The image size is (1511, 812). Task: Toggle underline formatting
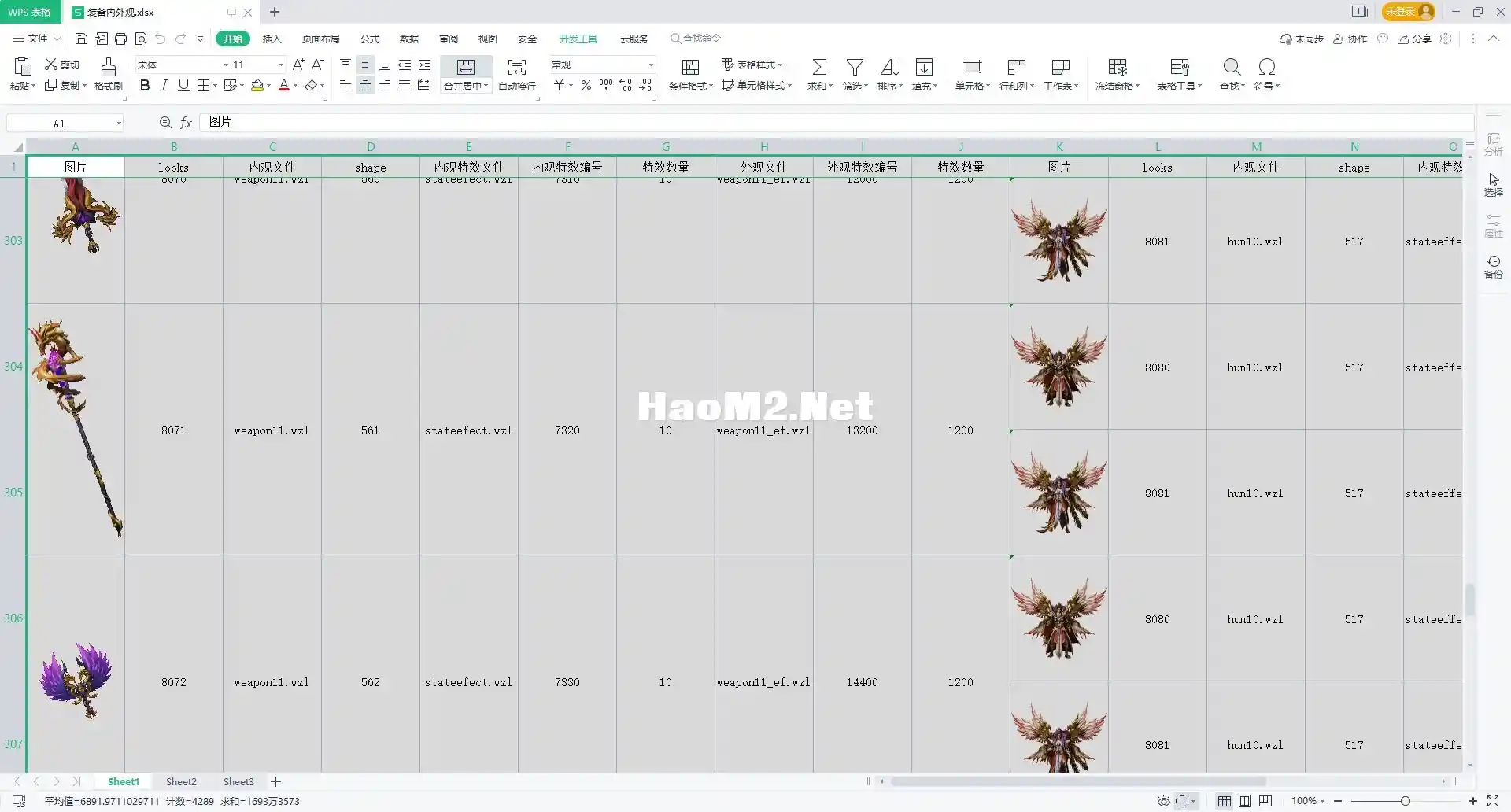pos(183,85)
